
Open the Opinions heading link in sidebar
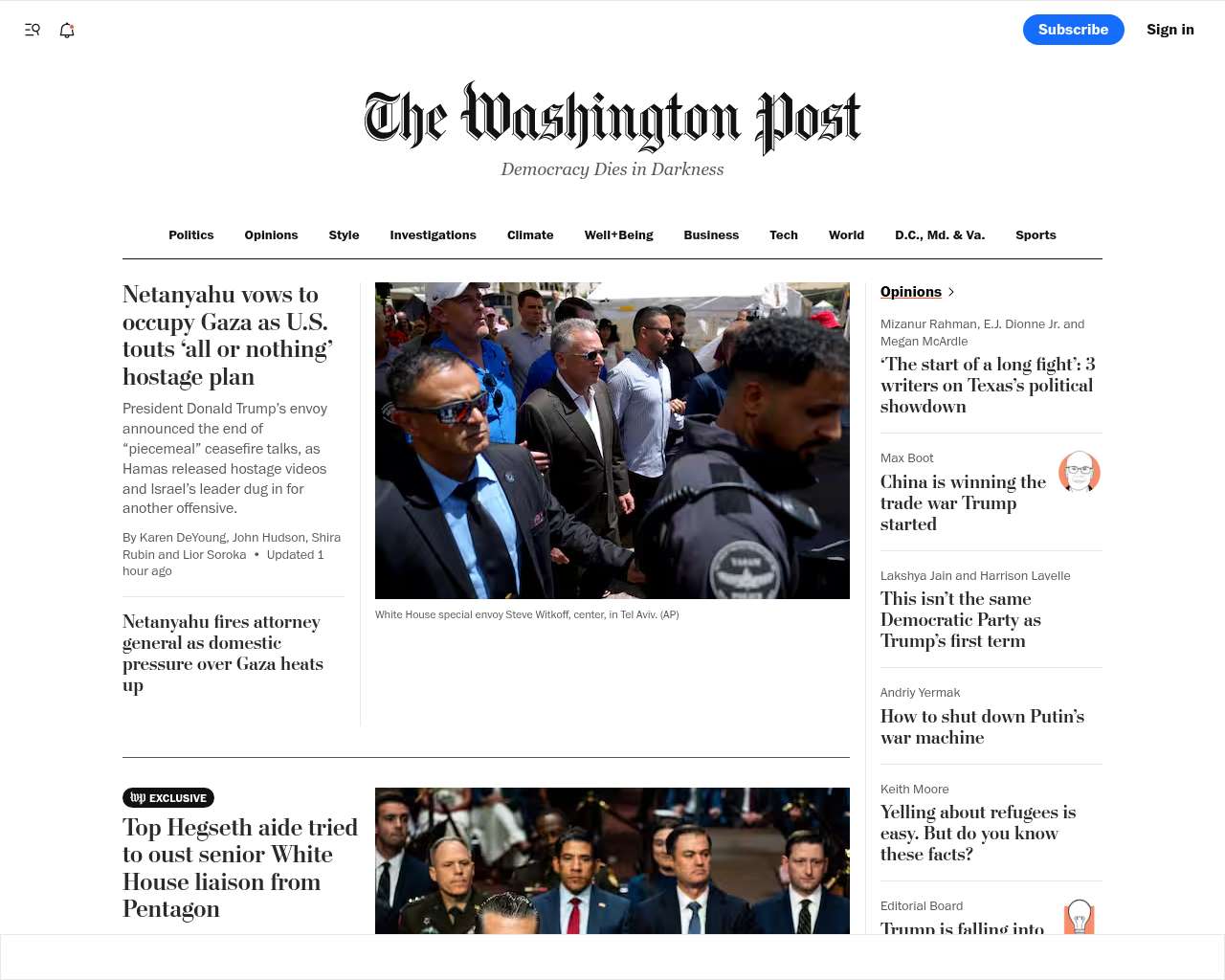pyautogui.click(x=911, y=292)
